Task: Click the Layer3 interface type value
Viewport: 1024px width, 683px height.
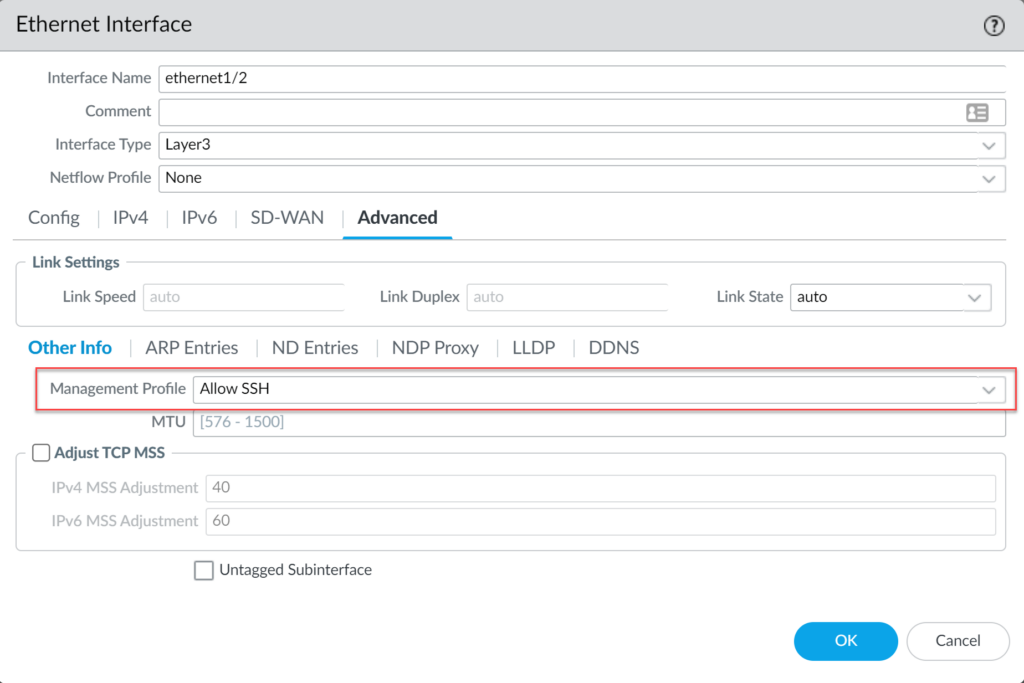Action: click(188, 145)
